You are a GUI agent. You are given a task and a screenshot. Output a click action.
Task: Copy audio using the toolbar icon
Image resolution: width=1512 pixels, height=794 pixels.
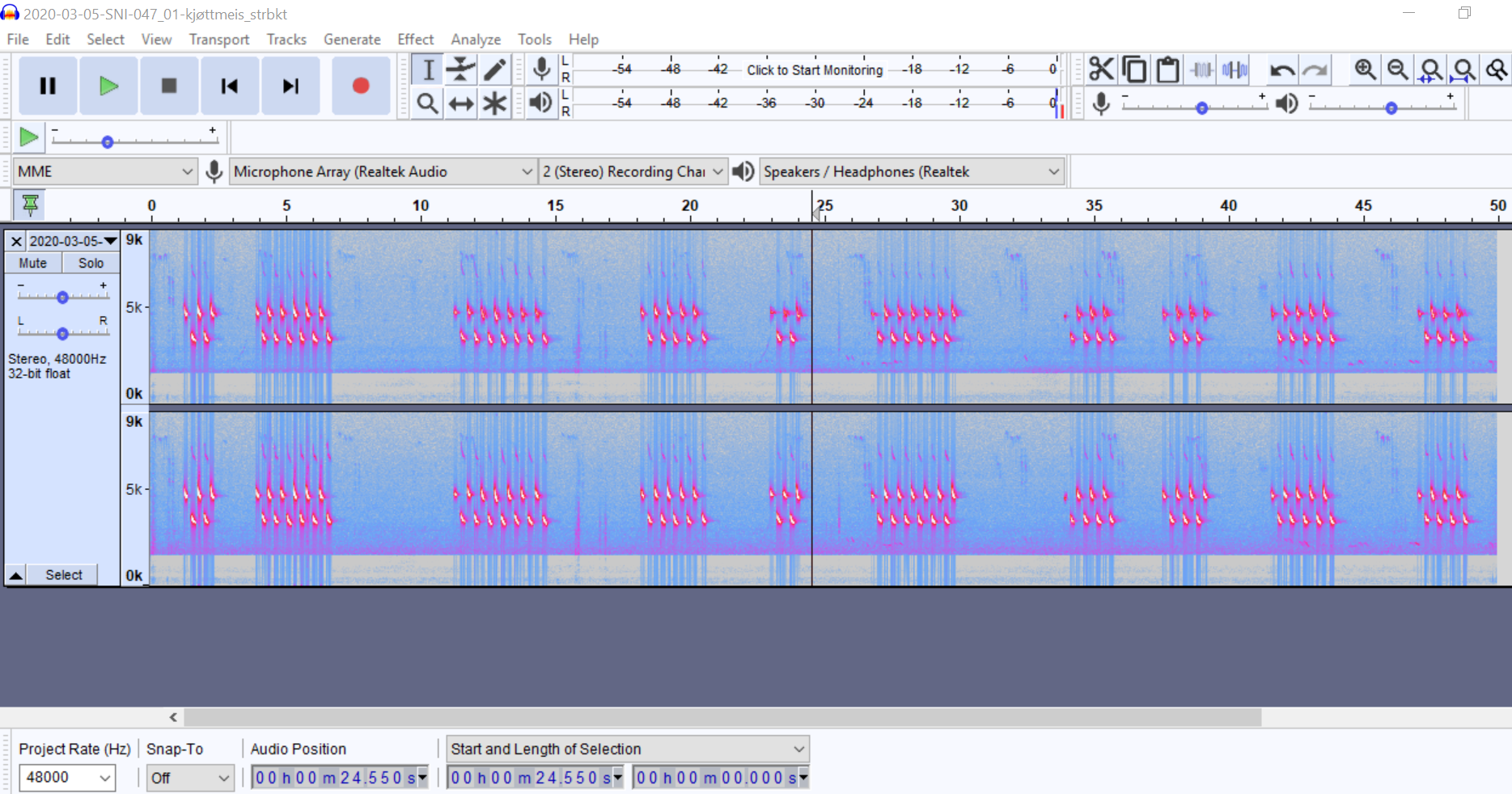tap(1134, 70)
